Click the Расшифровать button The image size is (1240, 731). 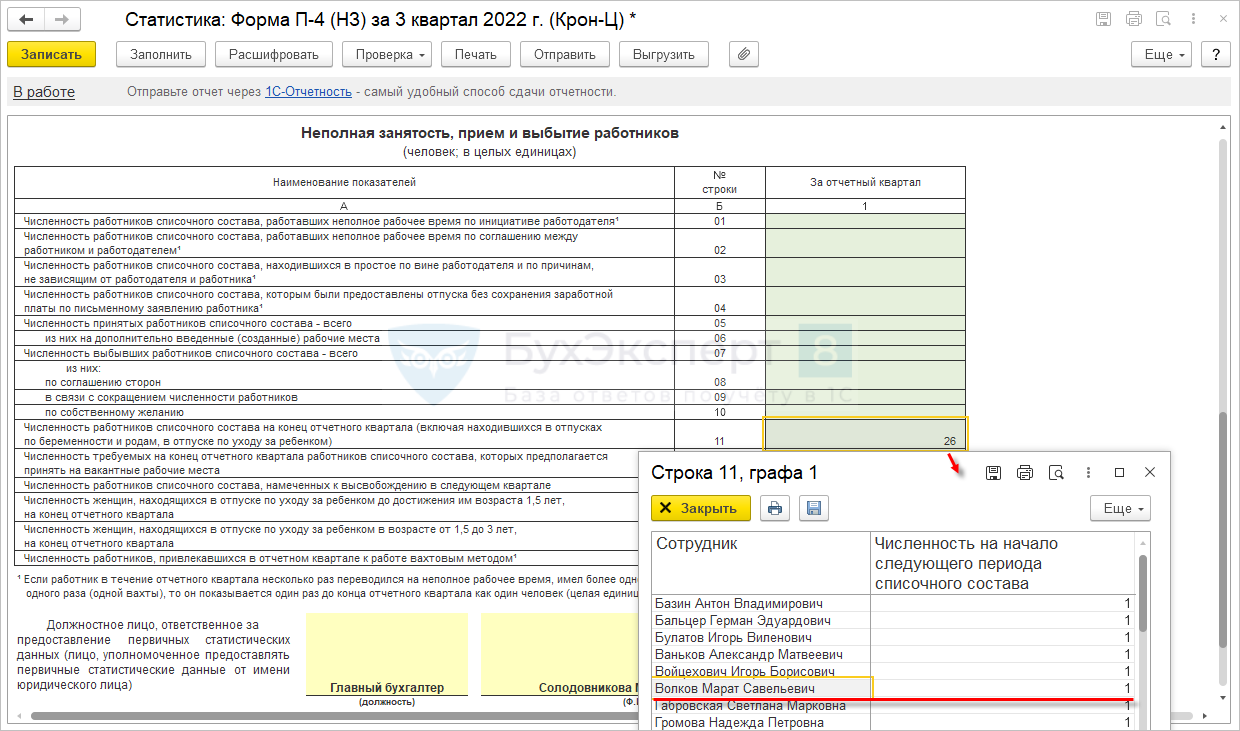click(x=273, y=55)
